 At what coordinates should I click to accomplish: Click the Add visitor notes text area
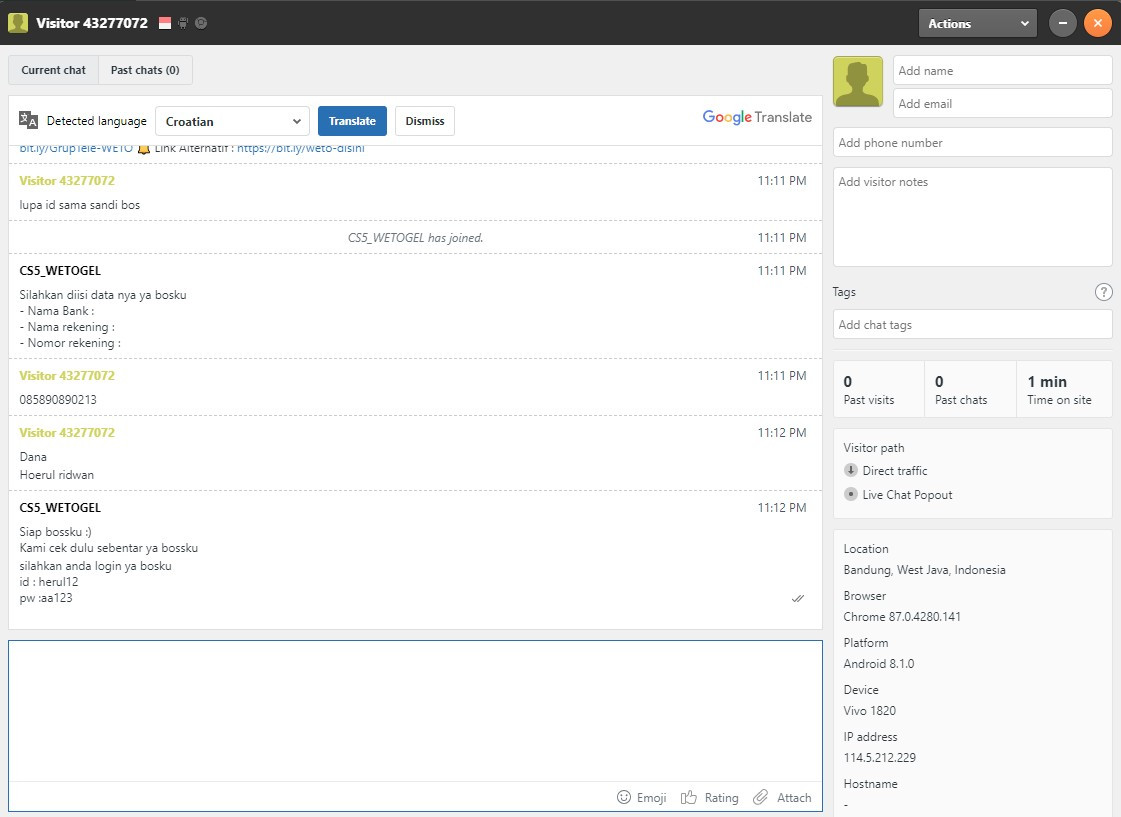972,217
